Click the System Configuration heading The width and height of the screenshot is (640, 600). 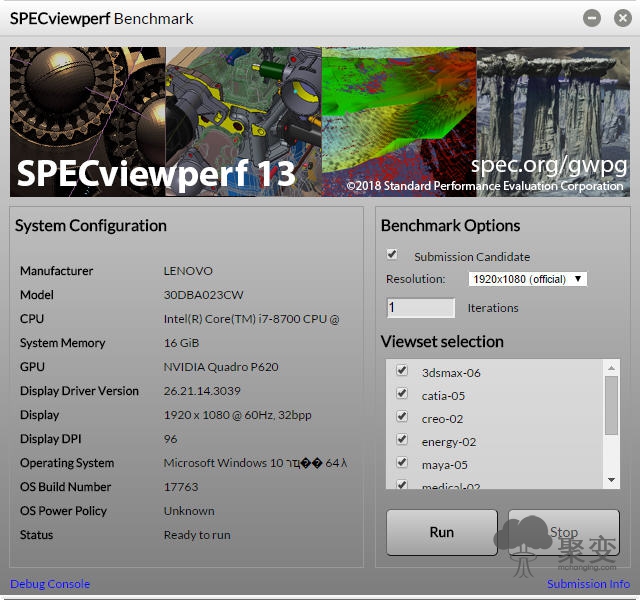[x=91, y=226]
